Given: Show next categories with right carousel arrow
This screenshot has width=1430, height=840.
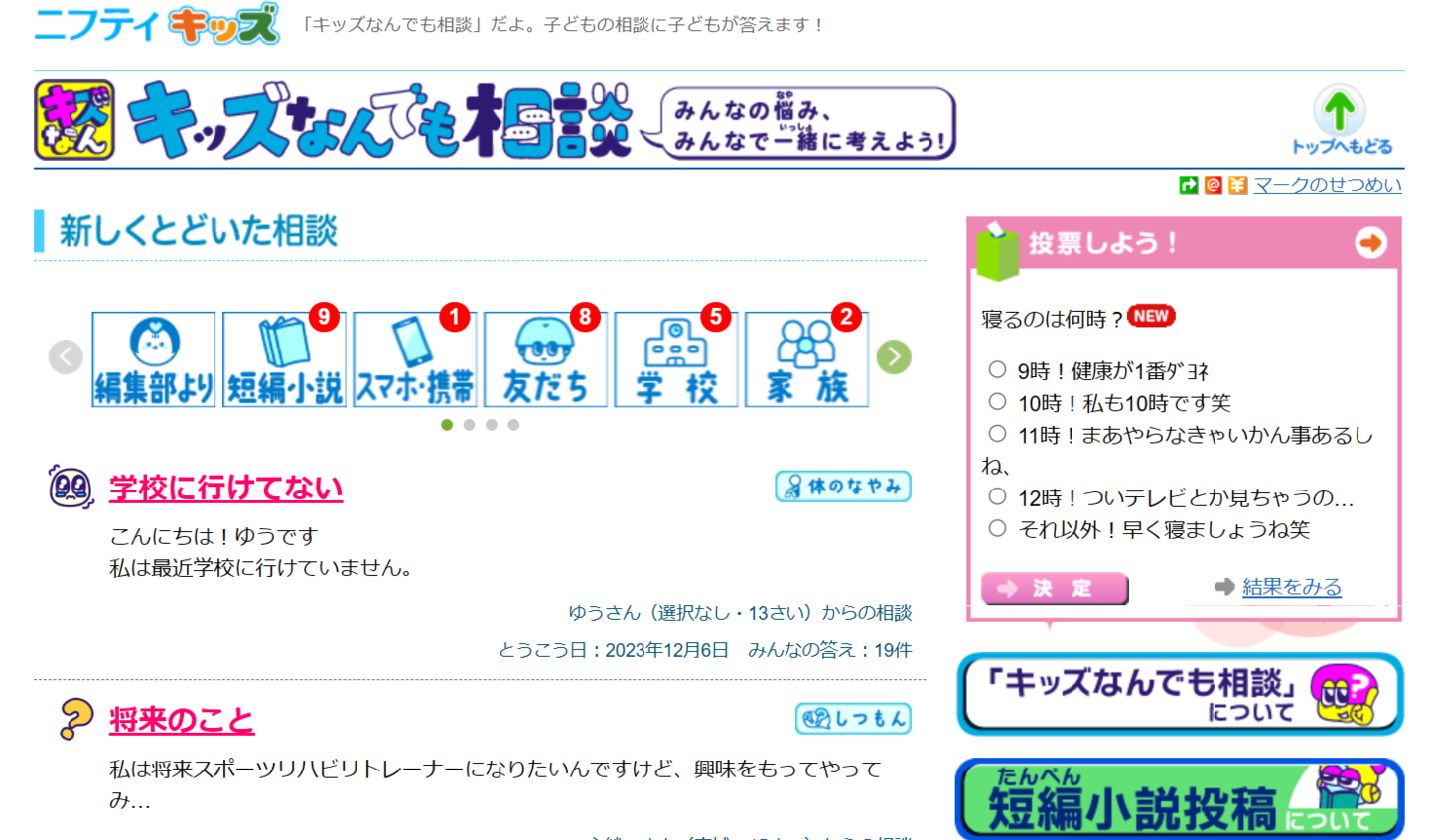Looking at the screenshot, I should coord(894,357).
